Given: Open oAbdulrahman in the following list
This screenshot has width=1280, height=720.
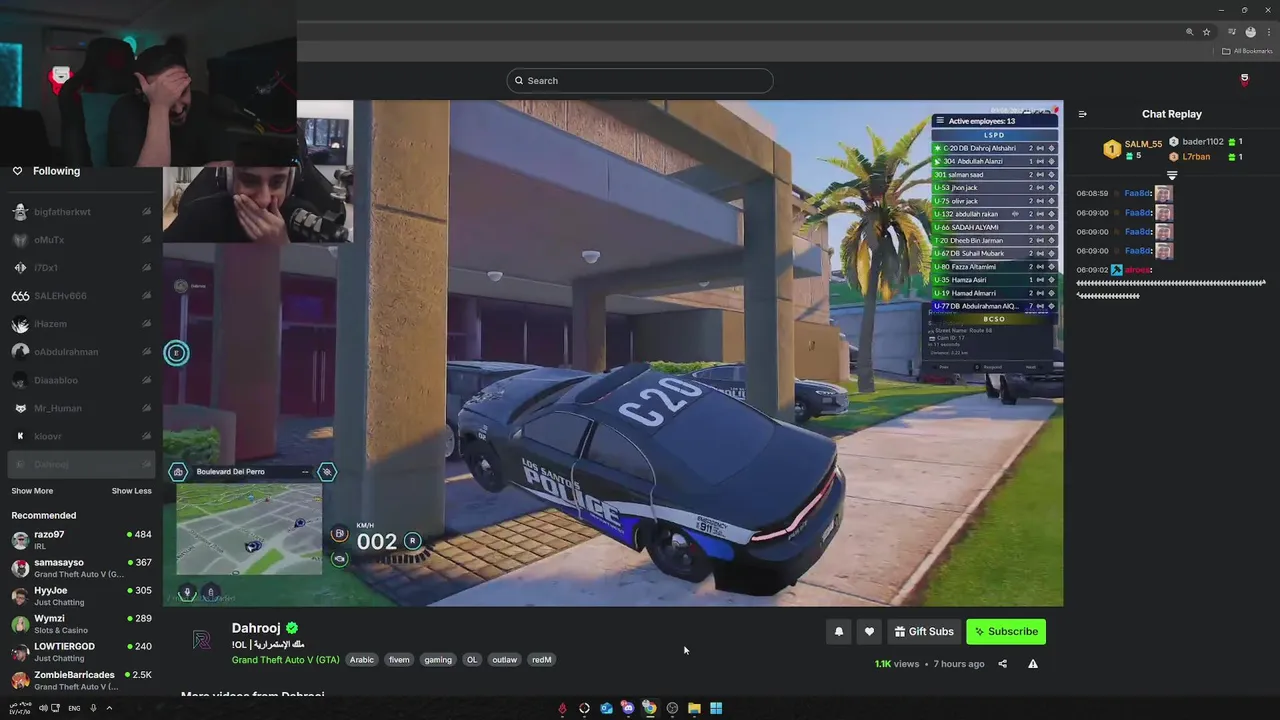Looking at the screenshot, I should pyautogui.click(x=81, y=352).
